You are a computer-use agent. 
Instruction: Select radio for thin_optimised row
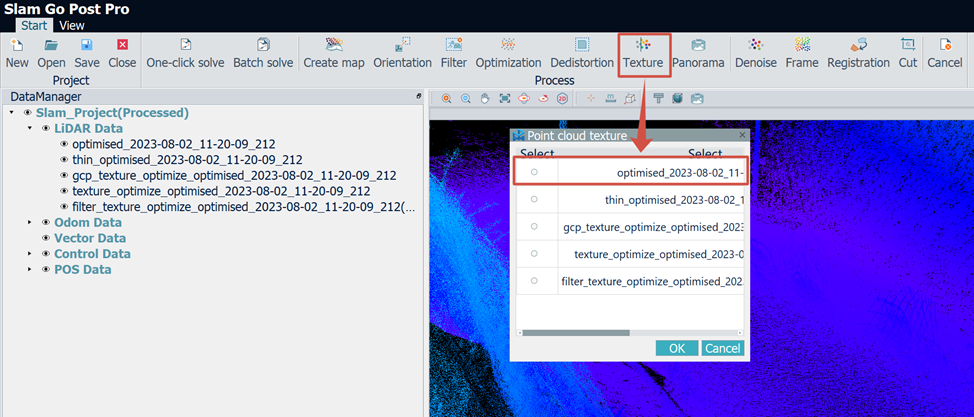(534, 199)
